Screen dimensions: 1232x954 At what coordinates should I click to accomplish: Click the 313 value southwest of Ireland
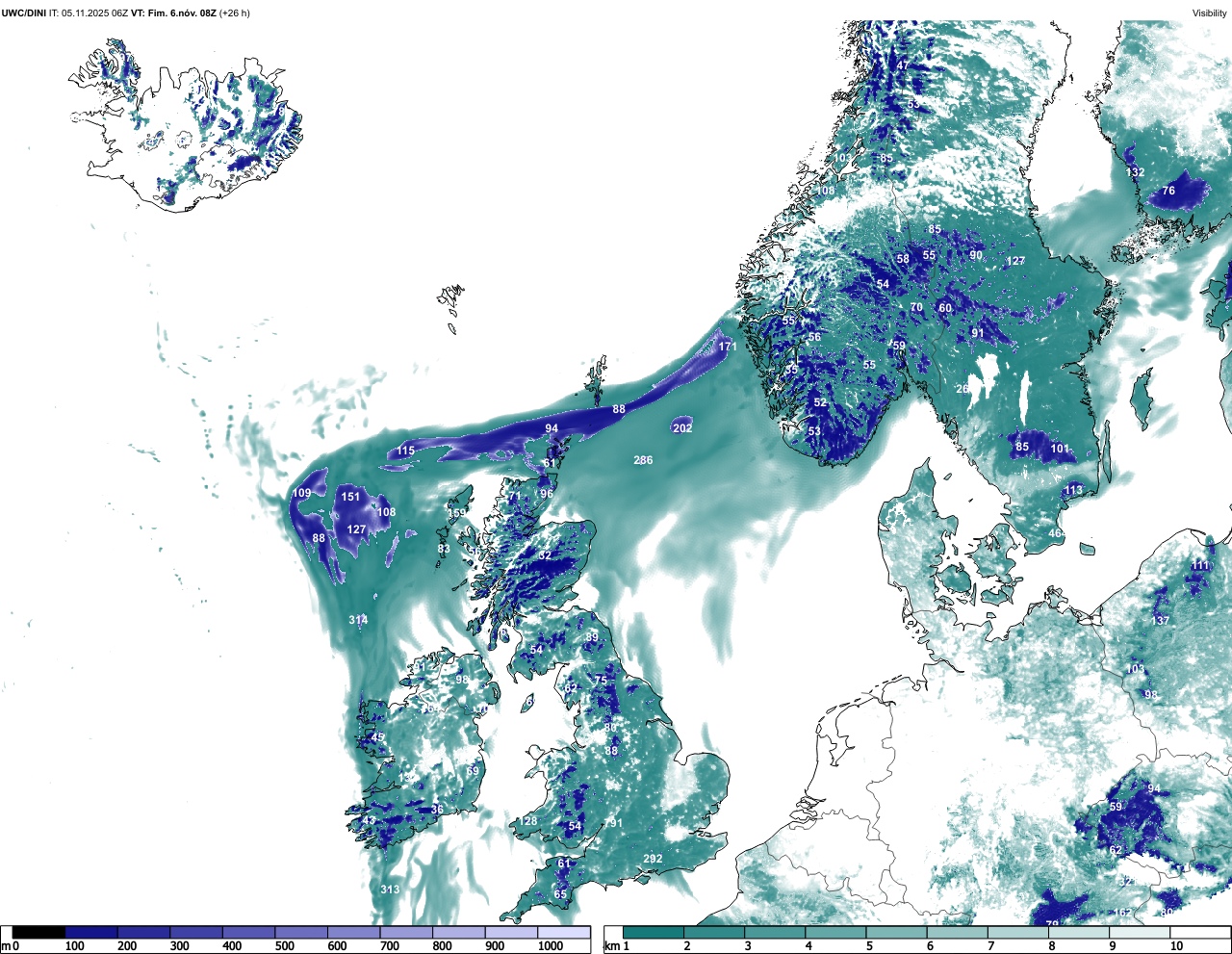tap(390, 890)
